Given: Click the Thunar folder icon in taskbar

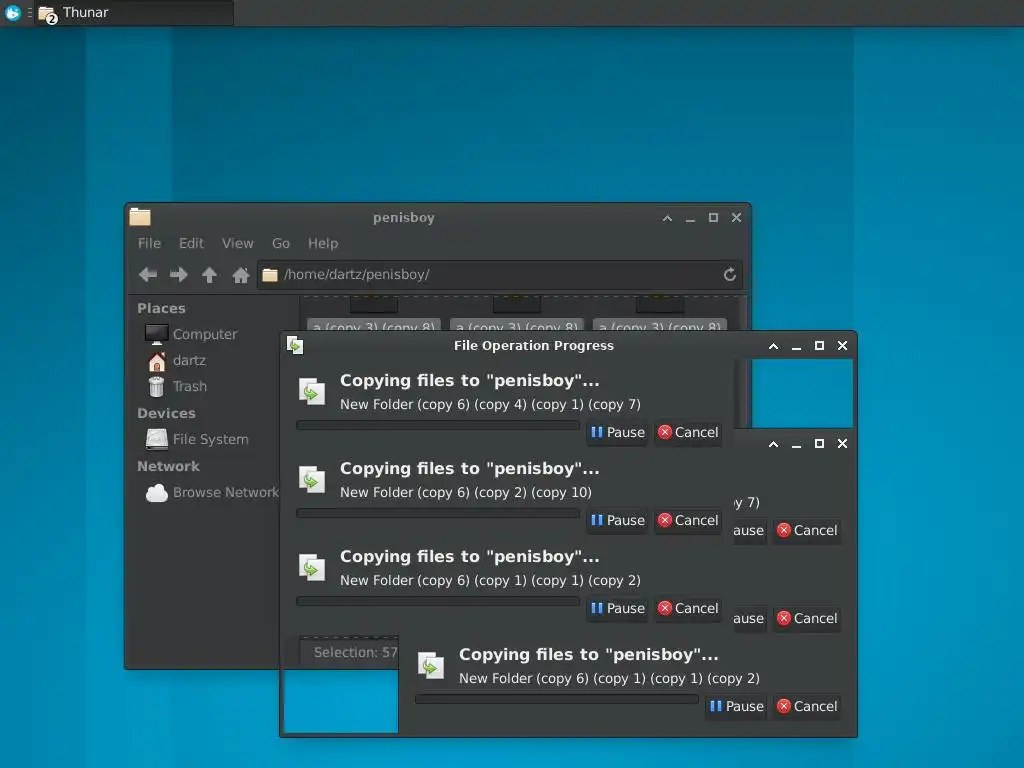Looking at the screenshot, I should pos(48,13).
